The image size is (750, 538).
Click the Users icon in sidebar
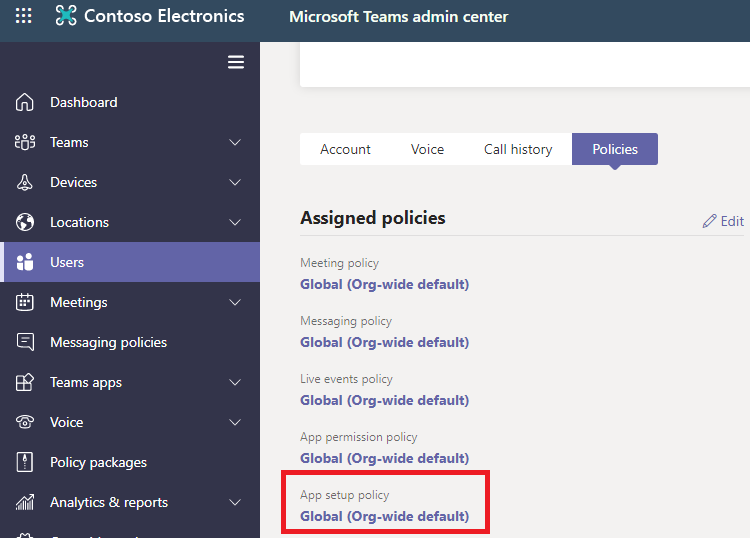(24, 262)
